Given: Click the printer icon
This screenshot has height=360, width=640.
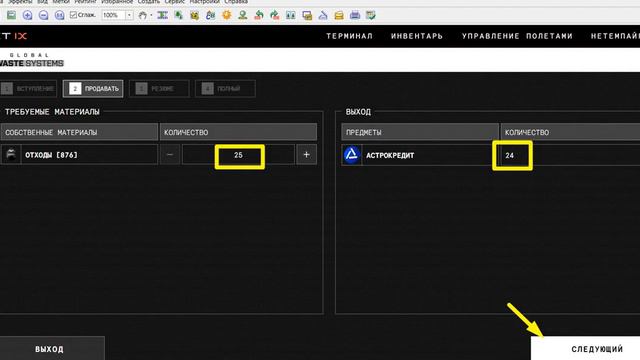Looking at the screenshot, I should pos(355,16).
